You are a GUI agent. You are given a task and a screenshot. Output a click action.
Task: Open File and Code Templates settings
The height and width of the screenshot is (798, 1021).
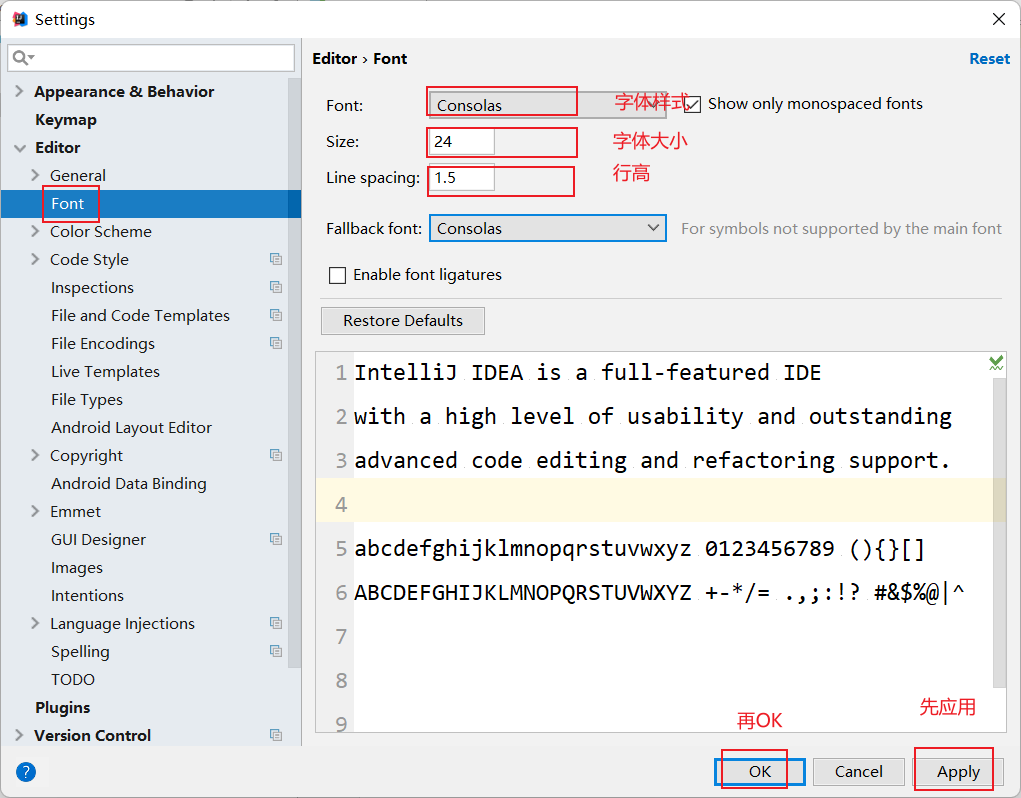(141, 316)
